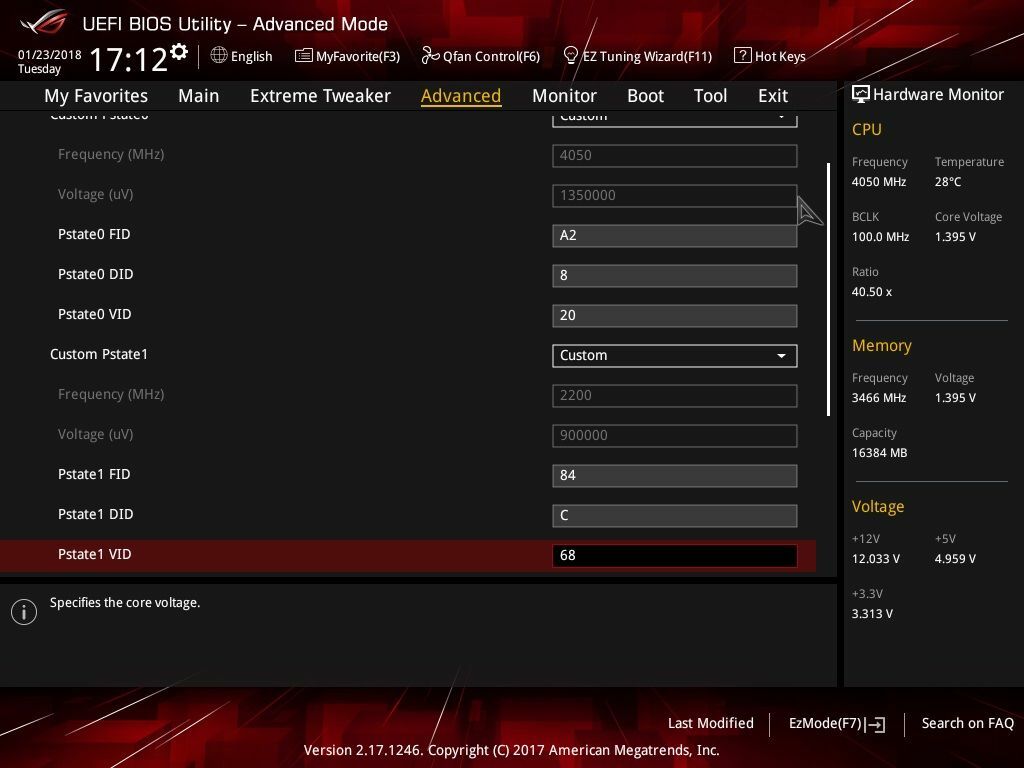The height and width of the screenshot is (768, 1024).
Task: Switch to the Main tab
Action: [199, 96]
